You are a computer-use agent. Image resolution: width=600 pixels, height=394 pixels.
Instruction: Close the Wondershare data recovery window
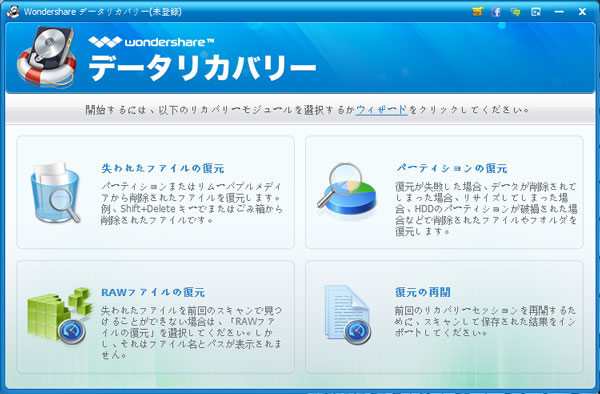click(582, 12)
